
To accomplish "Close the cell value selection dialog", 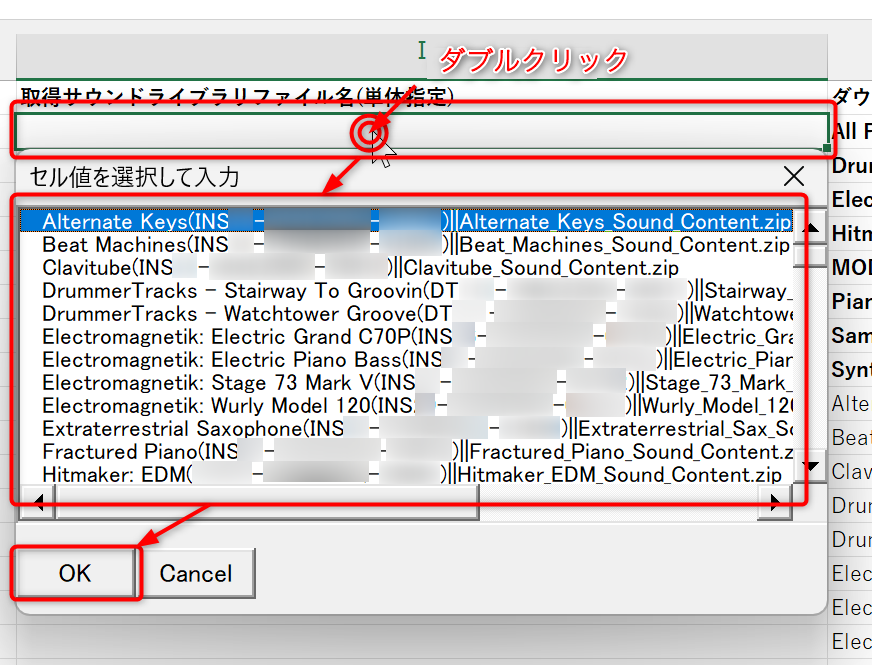I will (x=793, y=177).
